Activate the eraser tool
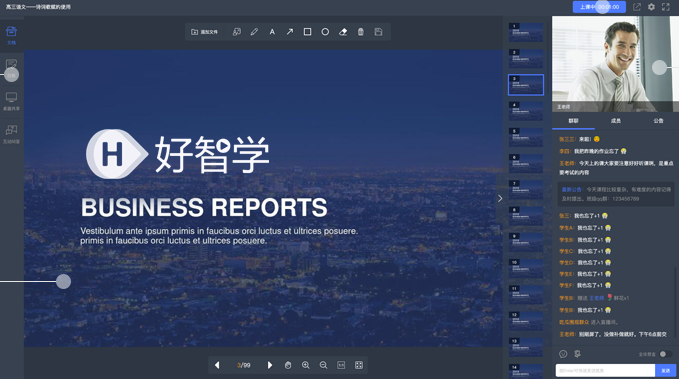 pos(343,32)
